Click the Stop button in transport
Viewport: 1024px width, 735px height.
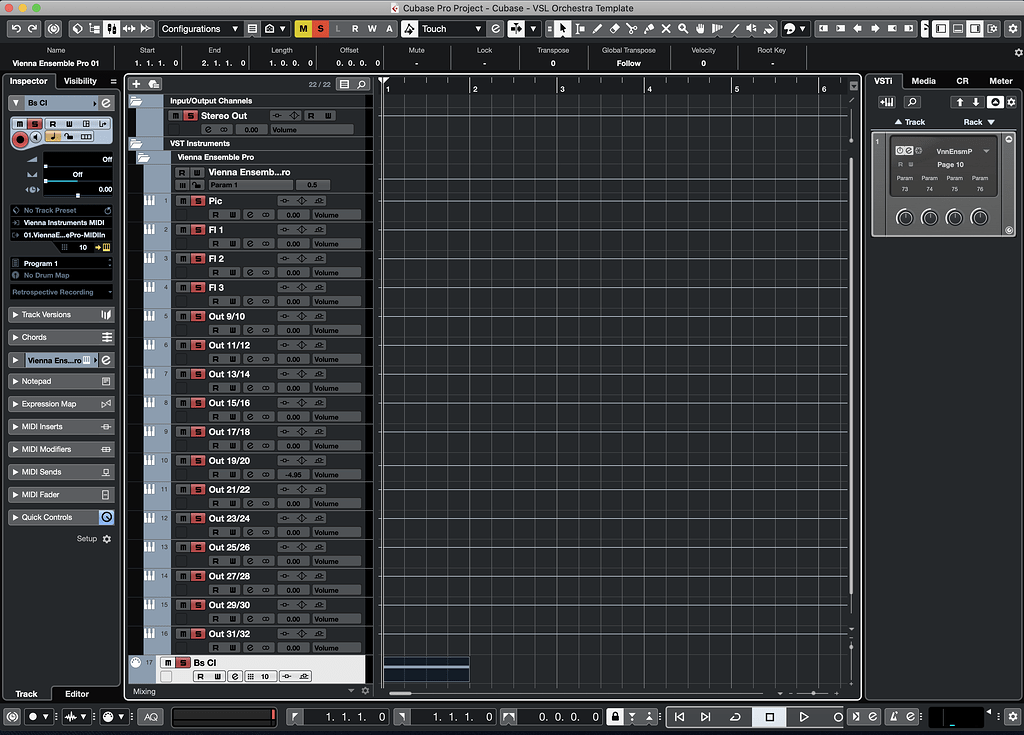[x=769, y=717]
